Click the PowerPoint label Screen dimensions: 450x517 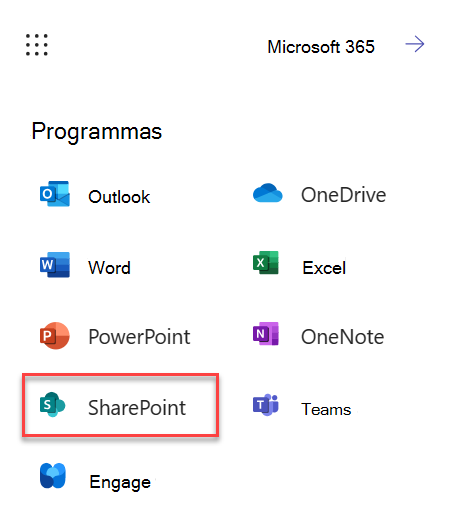pos(139,337)
